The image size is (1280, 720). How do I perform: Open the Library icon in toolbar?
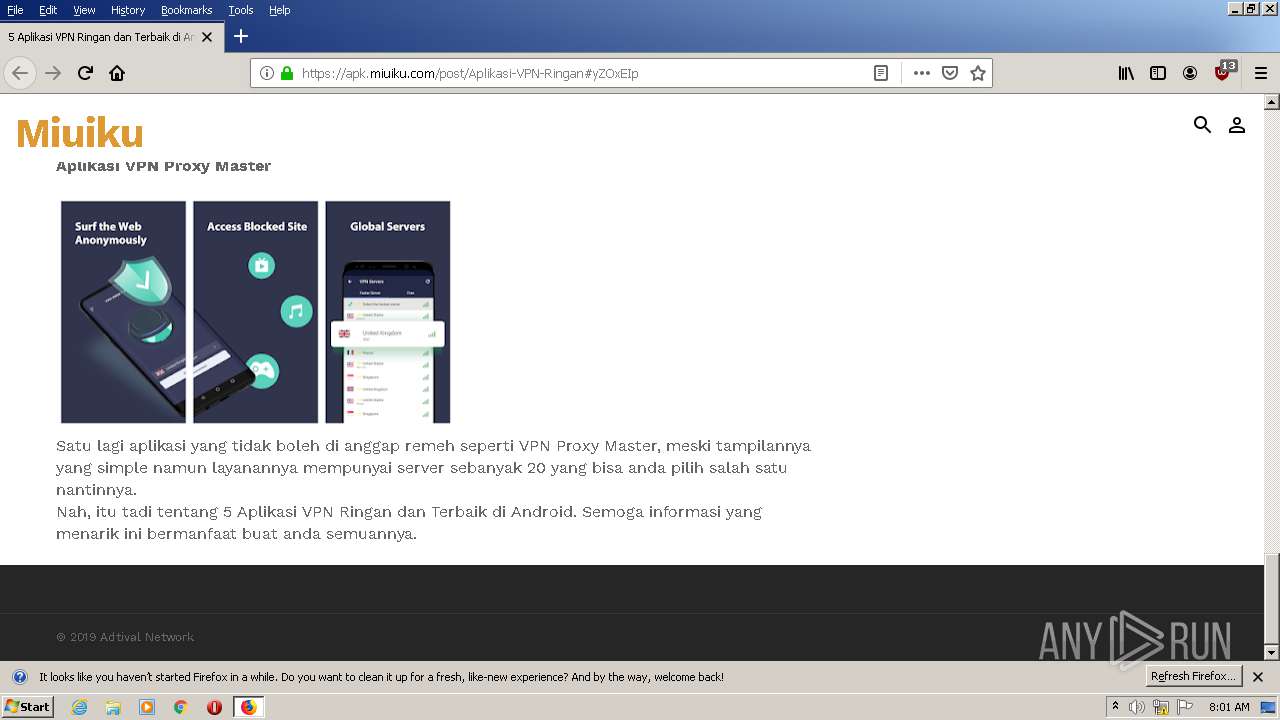pyautogui.click(x=1126, y=73)
